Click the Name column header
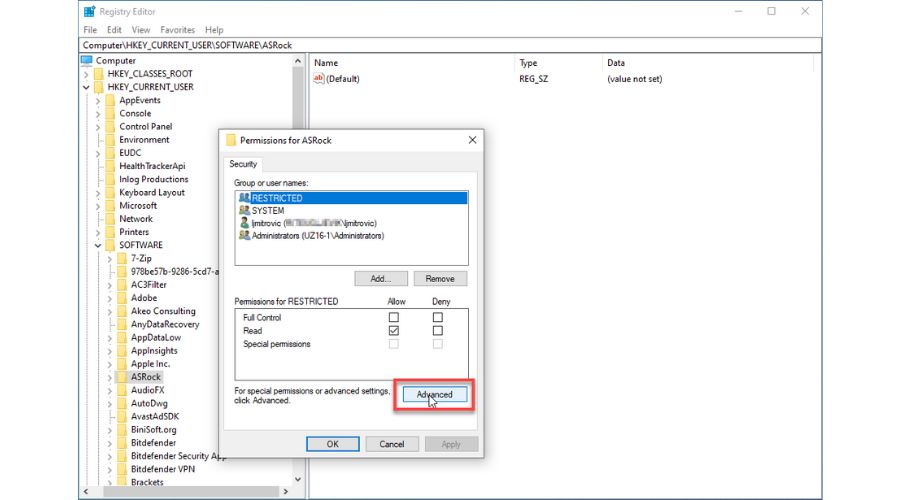Image resolution: width=900 pixels, height=500 pixels. click(x=412, y=63)
